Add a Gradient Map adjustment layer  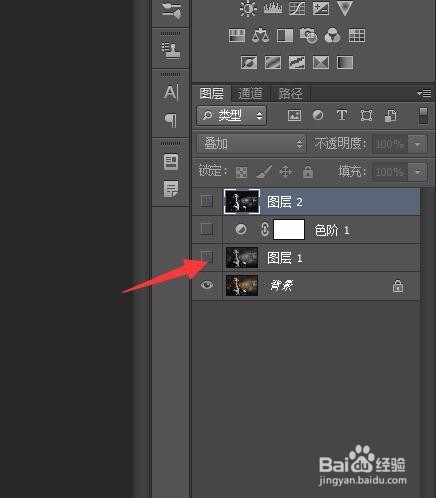click(x=345, y=62)
